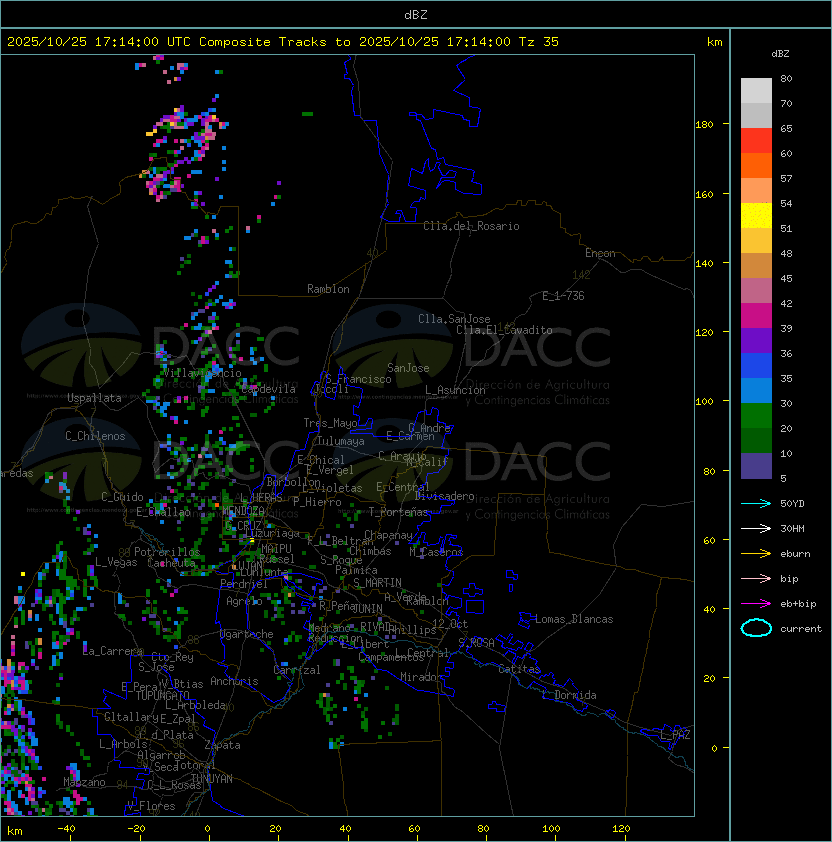Click the 'TUPUNGATO' map label
This screenshot has width=832, height=842.
coord(162,695)
